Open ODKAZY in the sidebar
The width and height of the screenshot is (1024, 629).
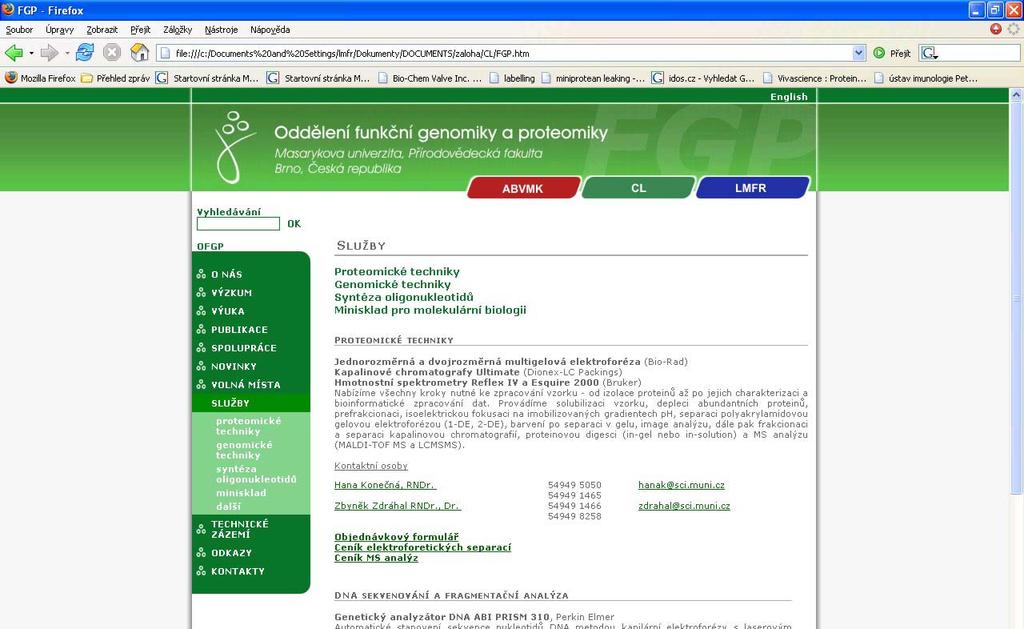point(231,553)
